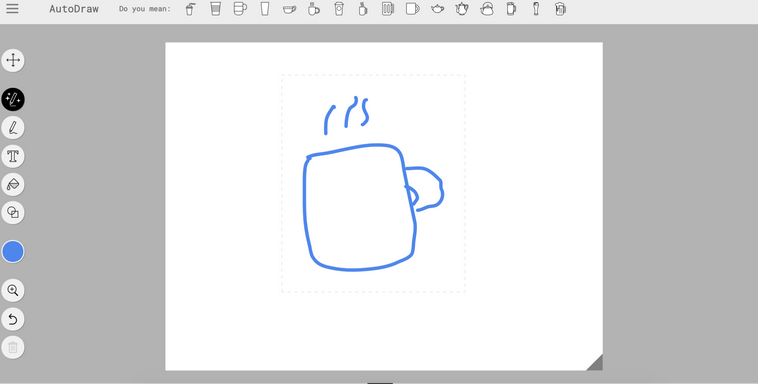Viewport: 758px width, 384px height.
Task: Choose the kettle with arched handle suggestion
Action: pyautogui.click(x=487, y=9)
